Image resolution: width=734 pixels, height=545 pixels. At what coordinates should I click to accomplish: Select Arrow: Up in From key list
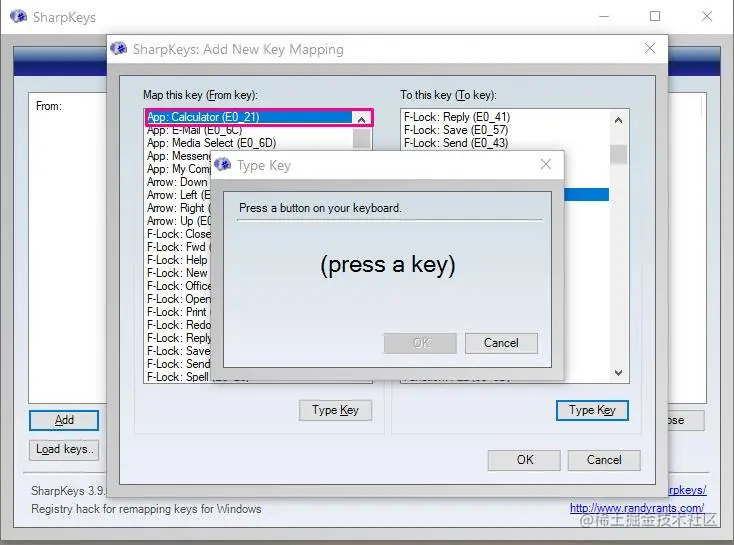pyautogui.click(x=178, y=221)
